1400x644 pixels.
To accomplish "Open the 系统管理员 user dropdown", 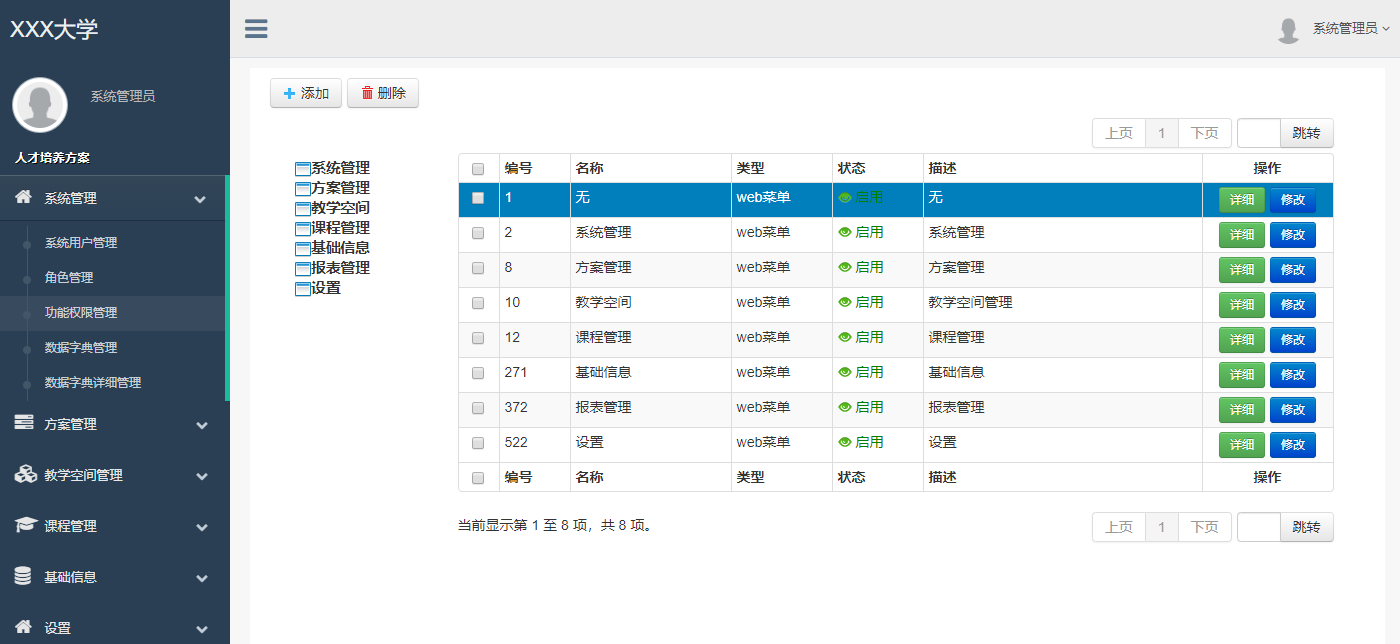I will pyautogui.click(x=1351, y=29).
